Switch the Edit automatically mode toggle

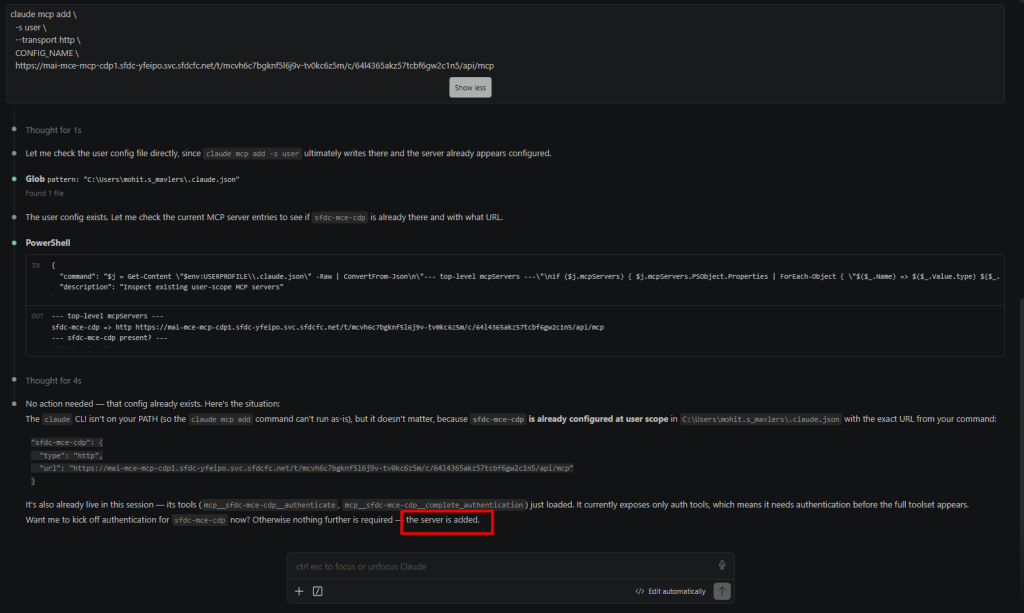pyautogui.click(x=670, y=591)
